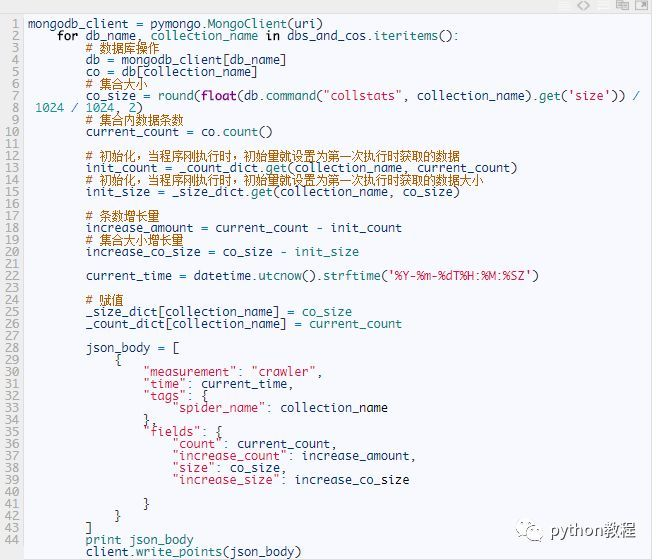The image size is (656, 560).
Task: Click the line 'mongodb_client = pymongo.MongoClient(uri)'
Action: [x=175, y=24]
